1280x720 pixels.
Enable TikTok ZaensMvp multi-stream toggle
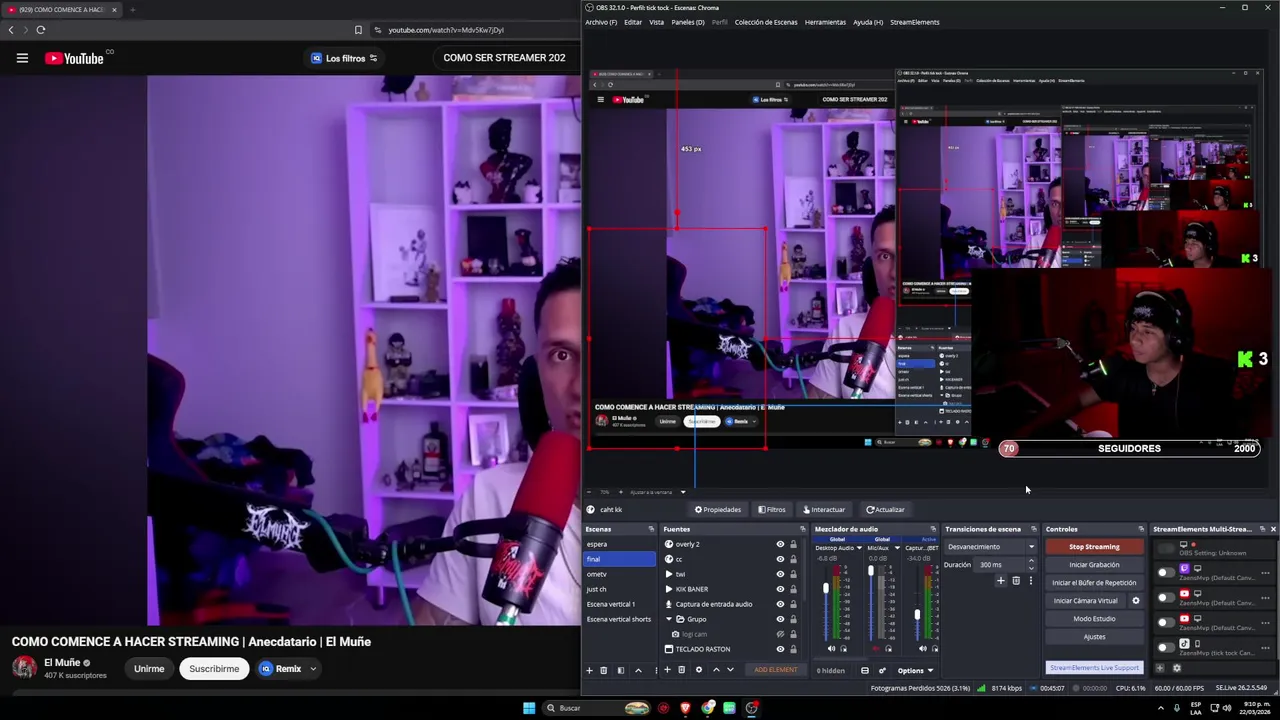1166,647
